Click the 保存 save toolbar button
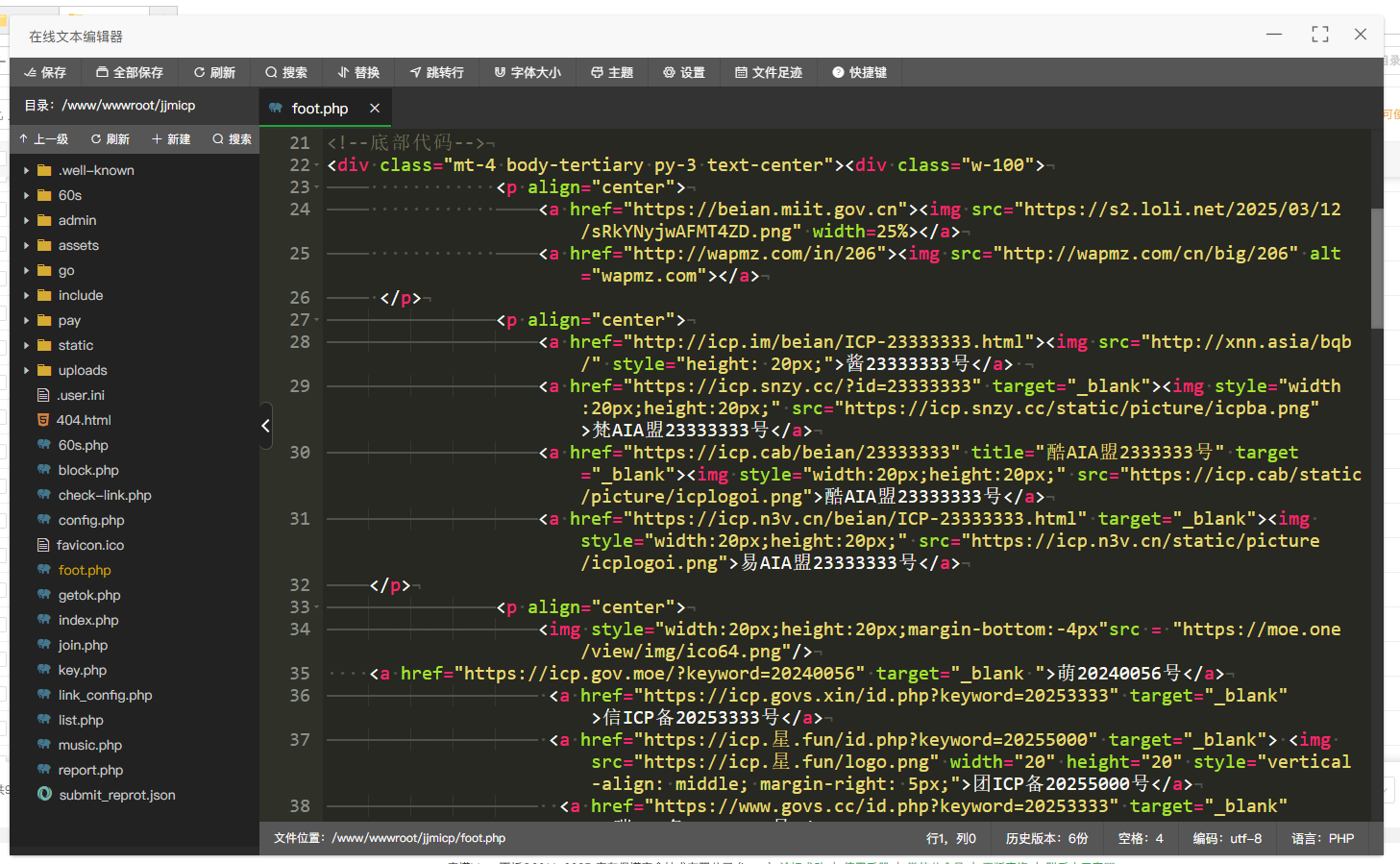Viewport: 1400px width, 864px height. pos(45,72)
